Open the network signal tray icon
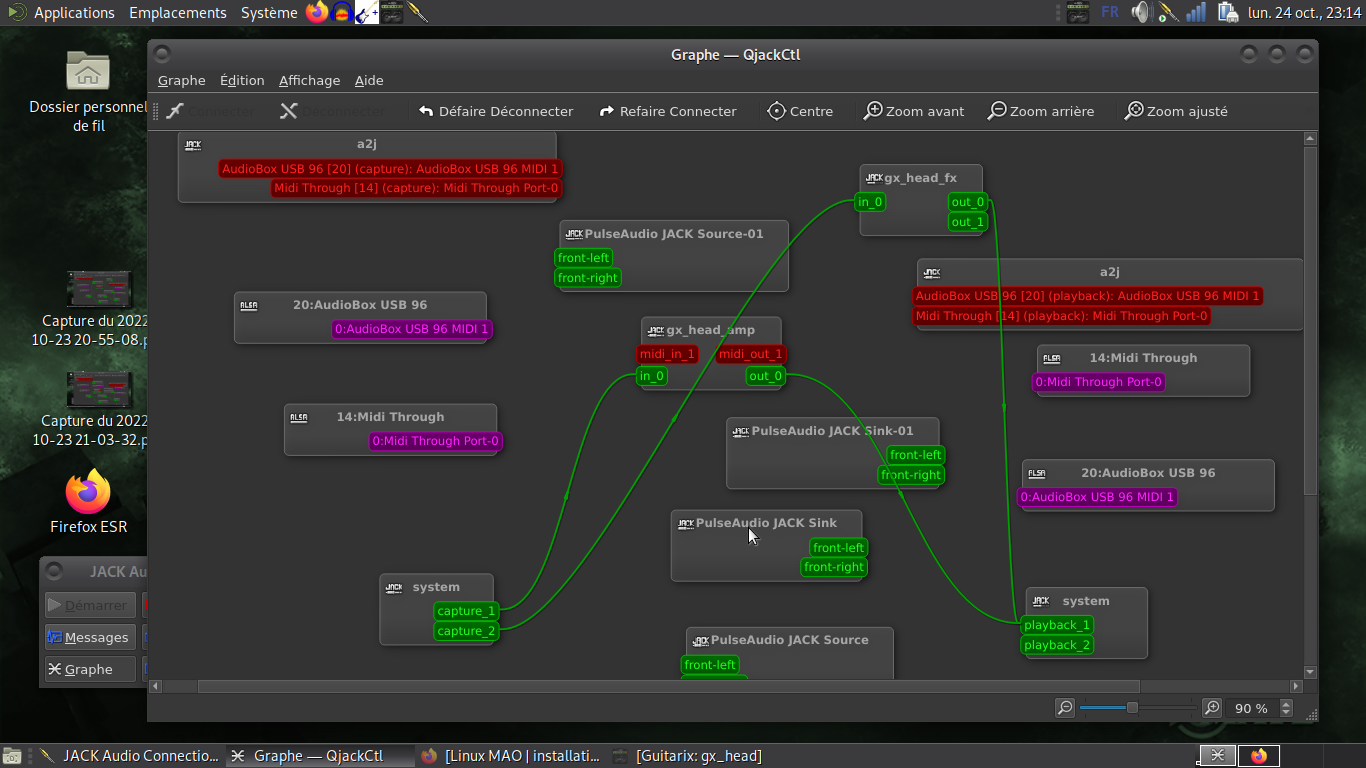 (x=1196, y=13)
